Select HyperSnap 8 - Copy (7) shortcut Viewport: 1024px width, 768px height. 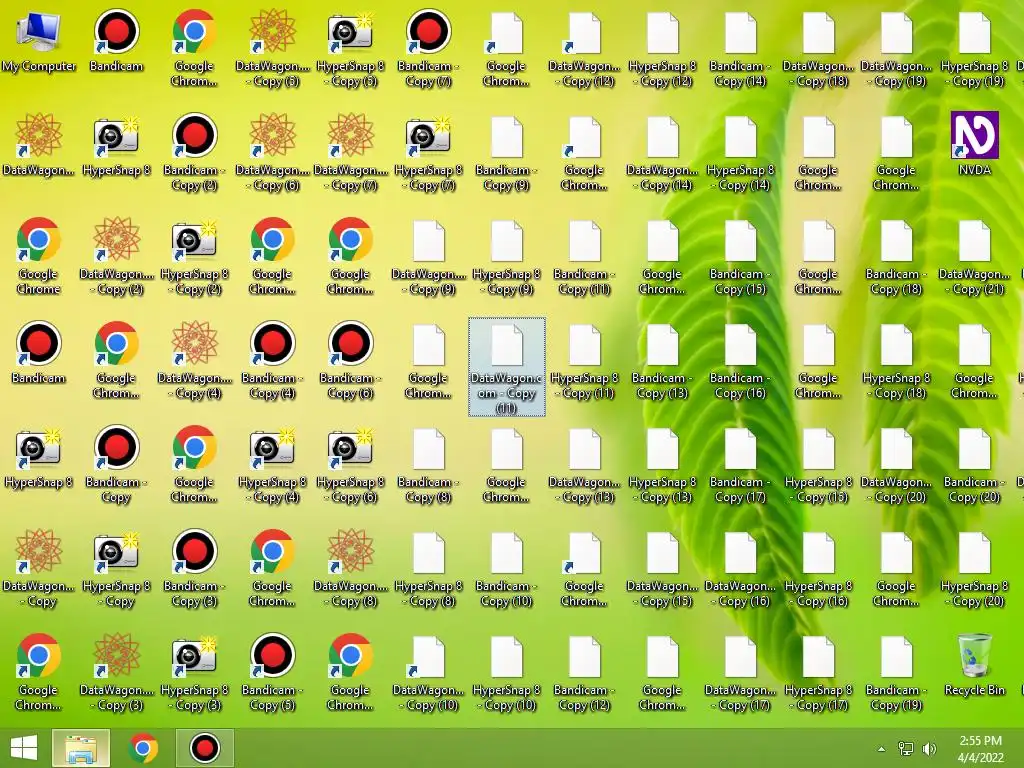(428, 153)
